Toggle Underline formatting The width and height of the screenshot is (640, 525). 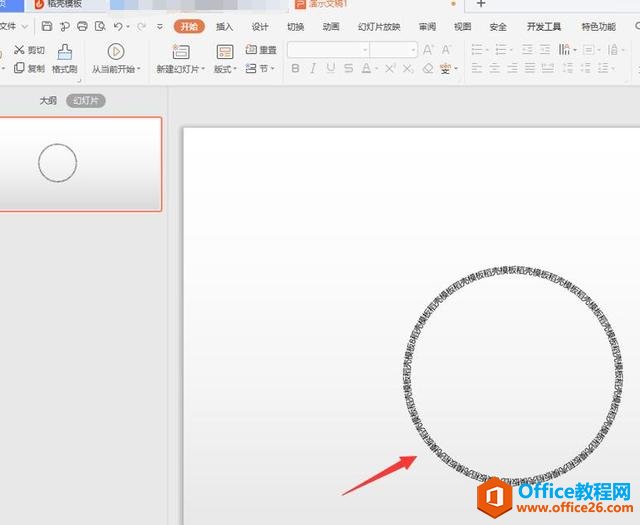tap(331, 68)
